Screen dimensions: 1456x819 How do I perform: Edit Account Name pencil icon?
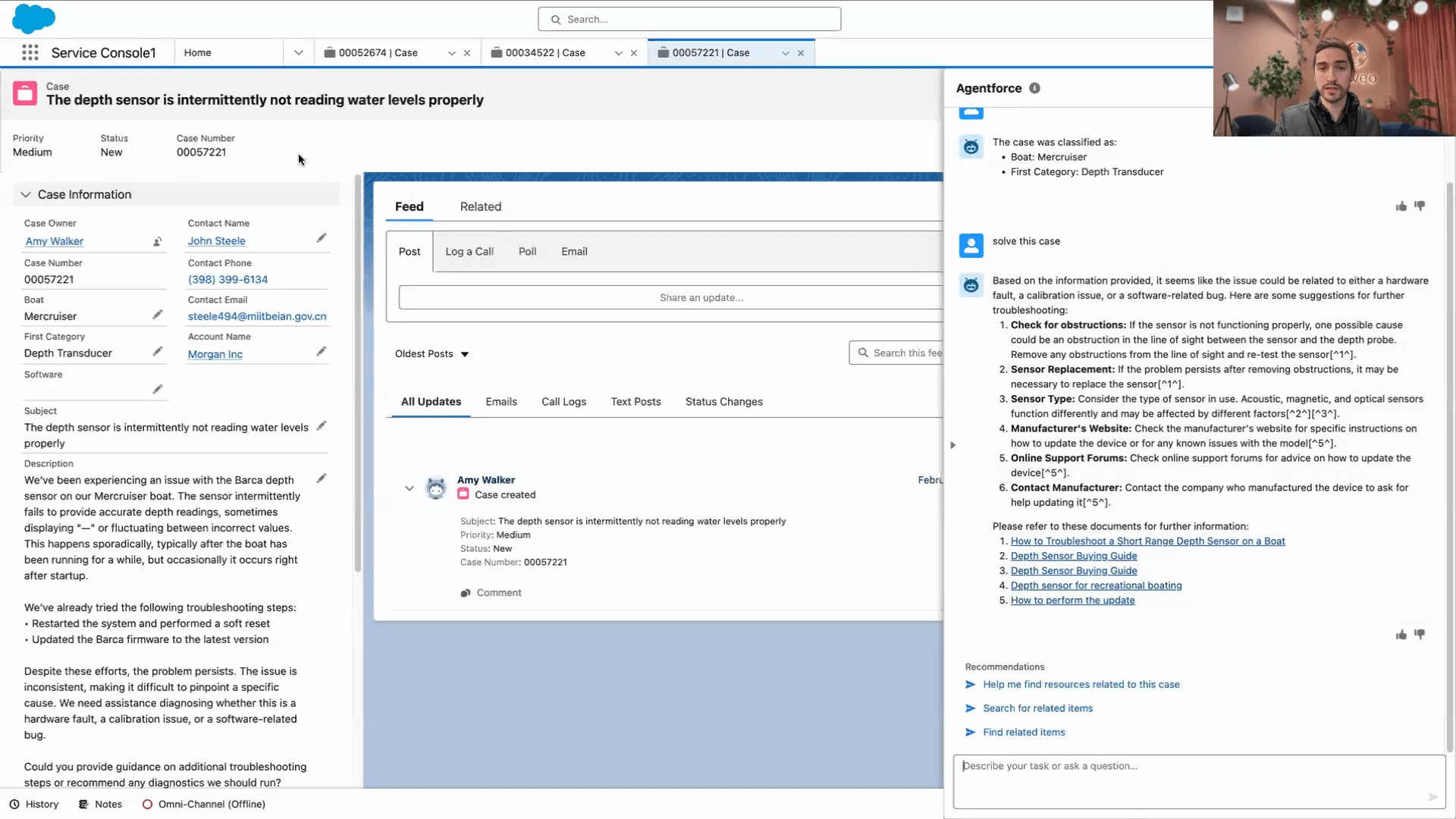[322, 351]
